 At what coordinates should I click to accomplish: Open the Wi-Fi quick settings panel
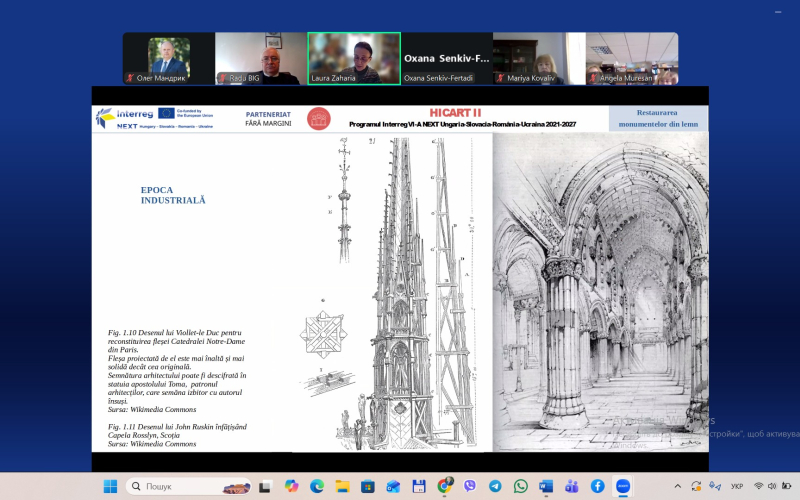coord(759,486)
